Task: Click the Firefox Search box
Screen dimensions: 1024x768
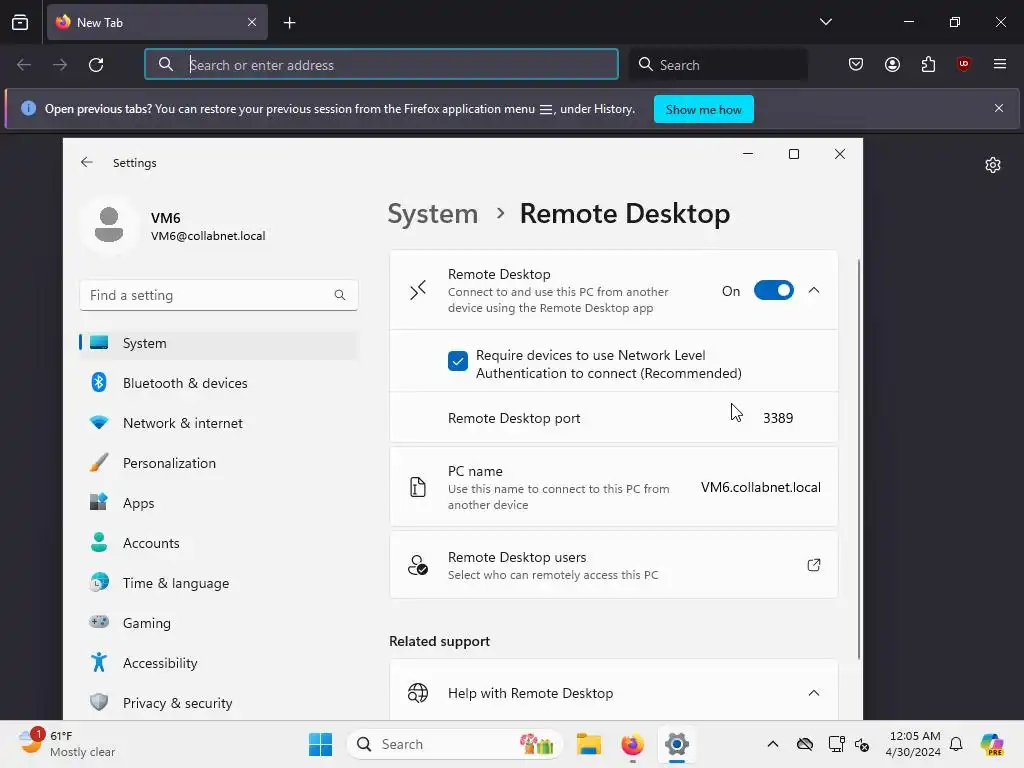Action: 718,65
